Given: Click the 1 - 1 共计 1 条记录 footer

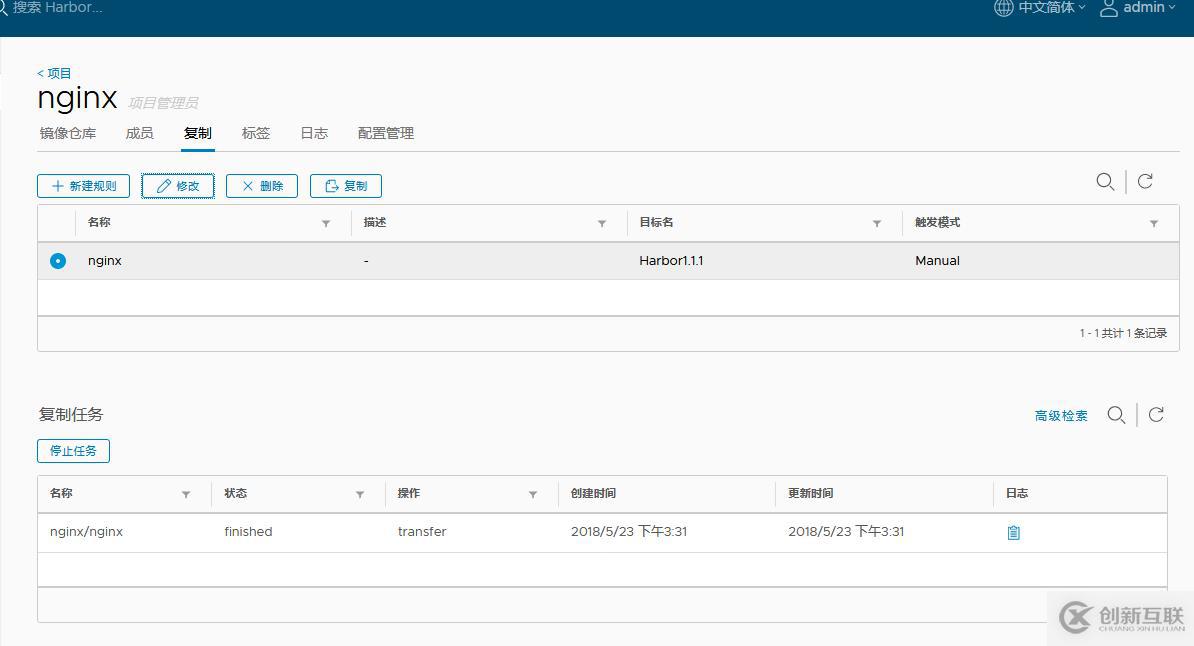Looking at the screenshot, I should tap(1123, 334).
